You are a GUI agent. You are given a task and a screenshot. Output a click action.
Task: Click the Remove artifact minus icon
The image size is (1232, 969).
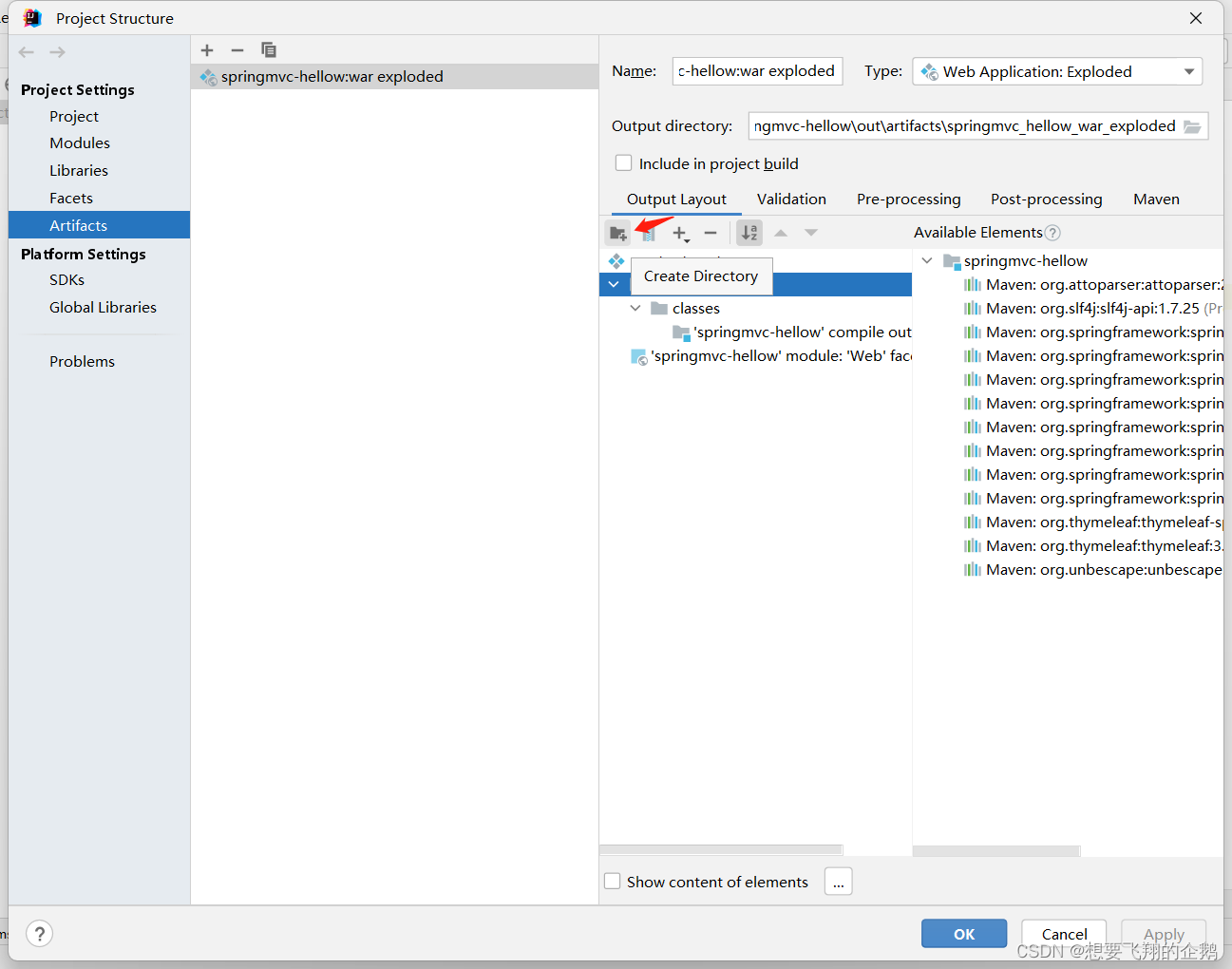[237, 49]
